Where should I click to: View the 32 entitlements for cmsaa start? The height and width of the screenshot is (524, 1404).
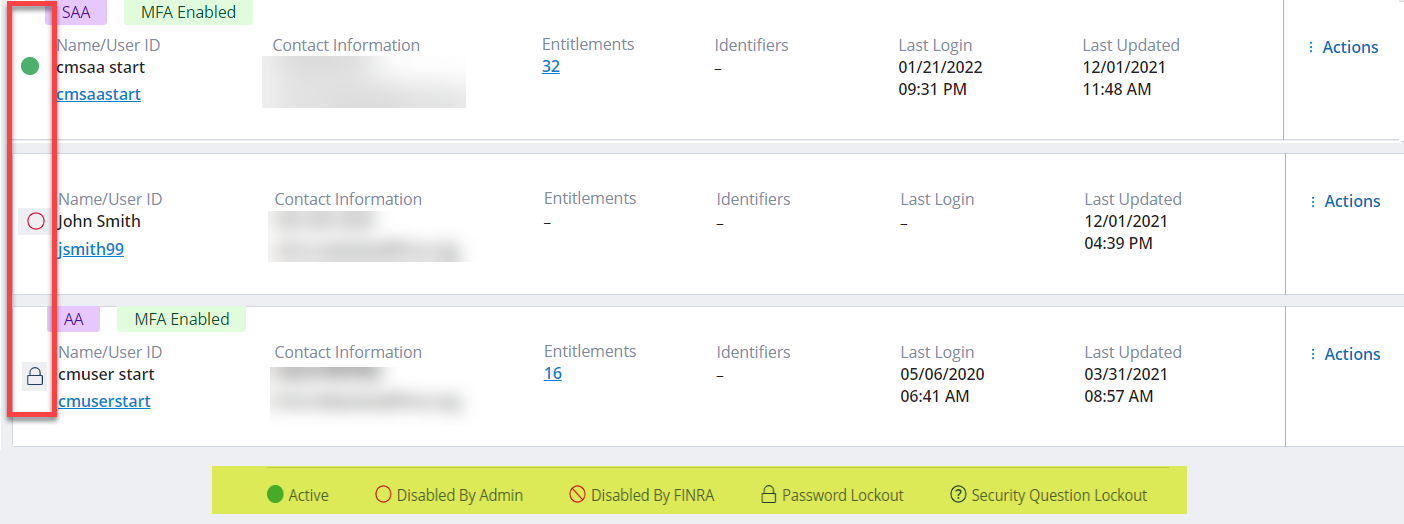551,66
